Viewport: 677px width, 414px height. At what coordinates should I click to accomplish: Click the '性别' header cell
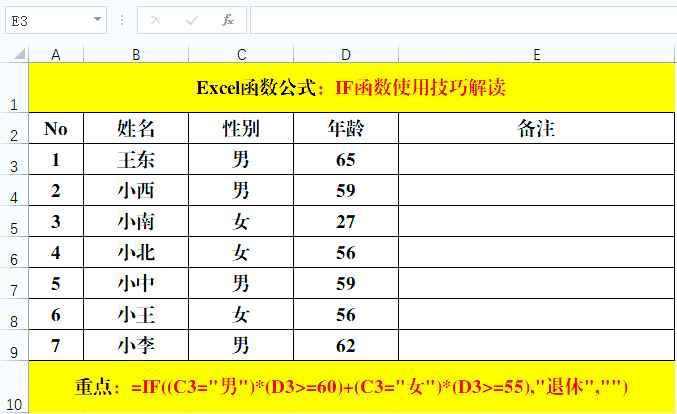(241, 128)
